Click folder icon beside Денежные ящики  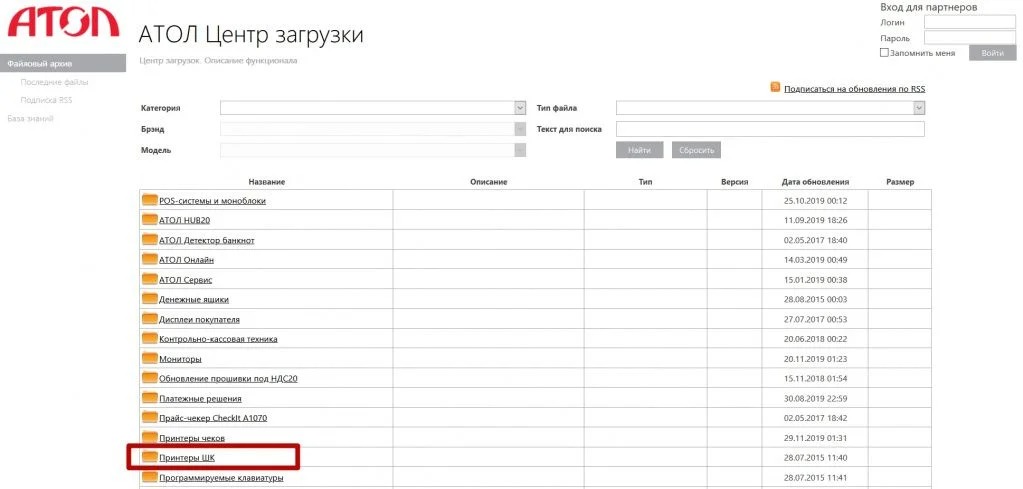[150, 299]
